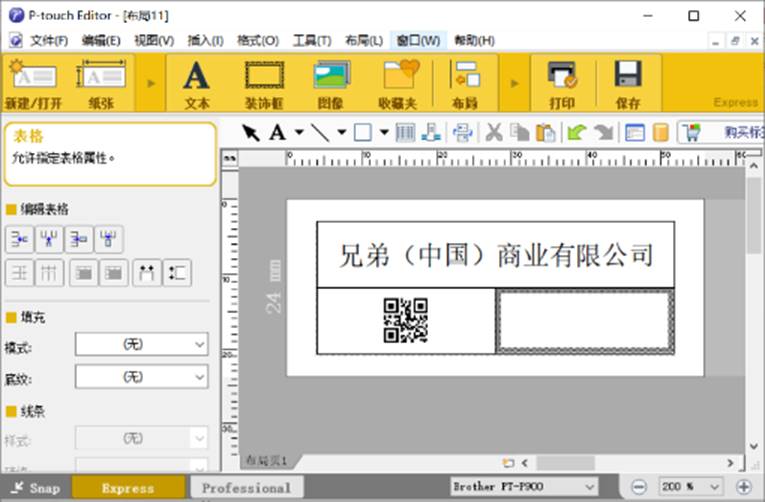Open the 视图(V) menu

(x=154, y=40)
